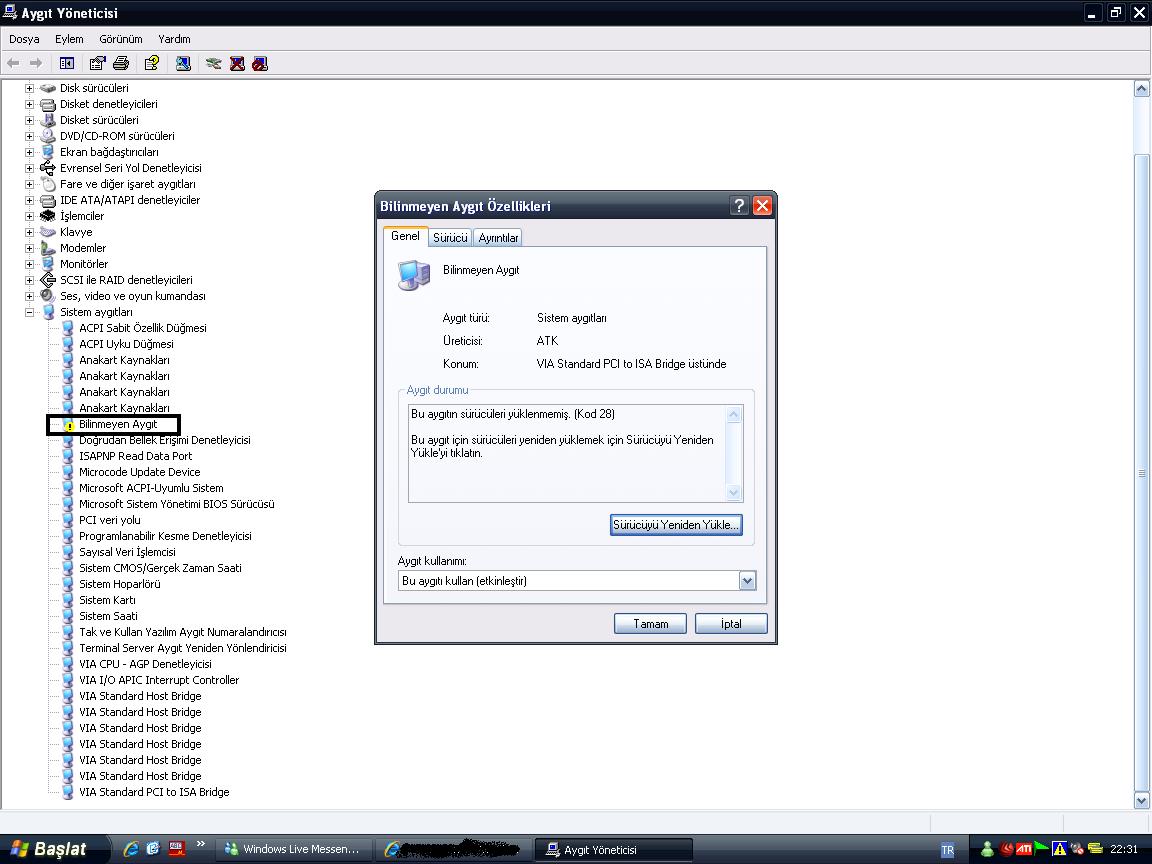Select Sistem Hoparlörü in the tree
This screenshot has width=1152, height=864.
120,584
